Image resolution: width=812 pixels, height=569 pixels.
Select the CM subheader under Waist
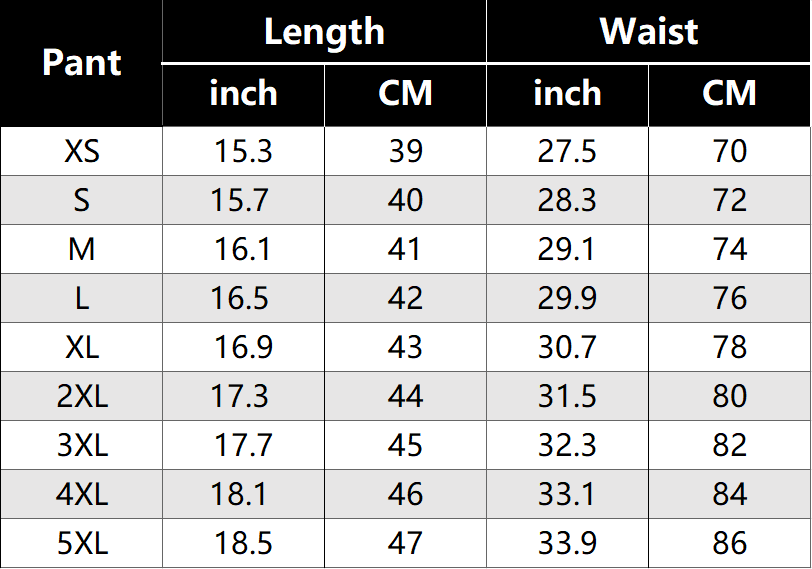(729, 94)
